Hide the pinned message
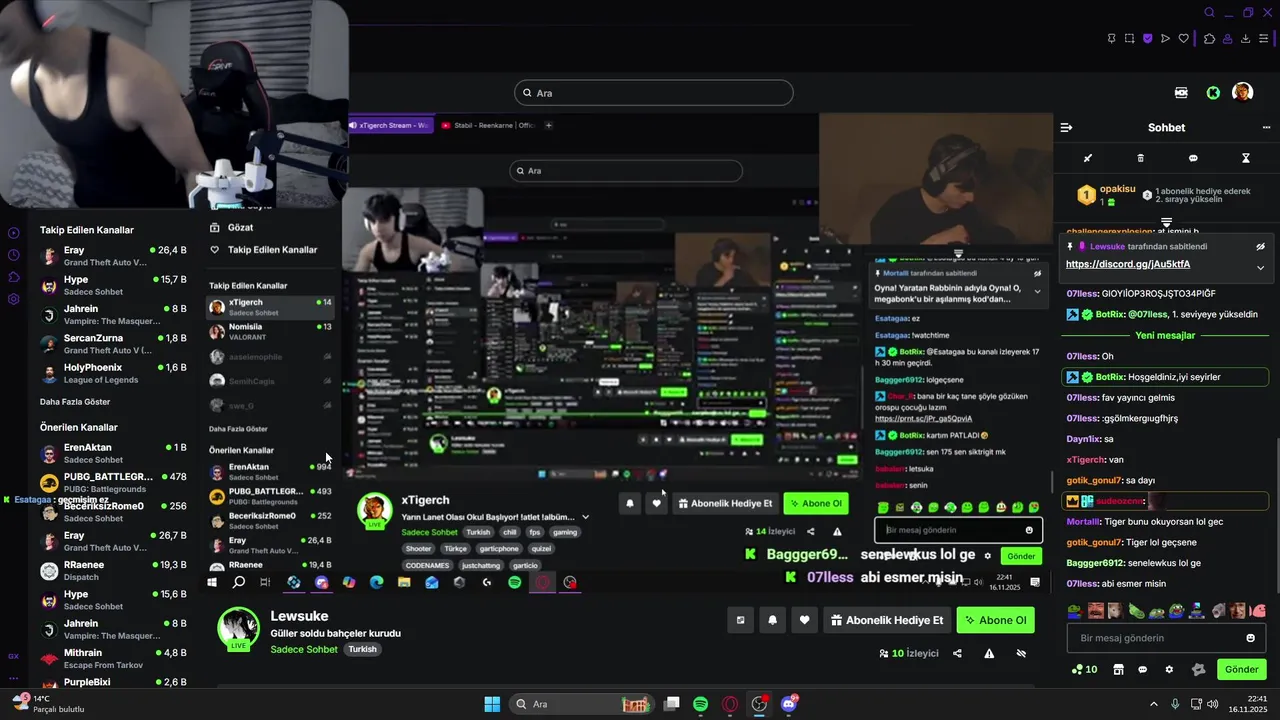This screenshot has width=1280, height=720. (x=1260, y=246)
